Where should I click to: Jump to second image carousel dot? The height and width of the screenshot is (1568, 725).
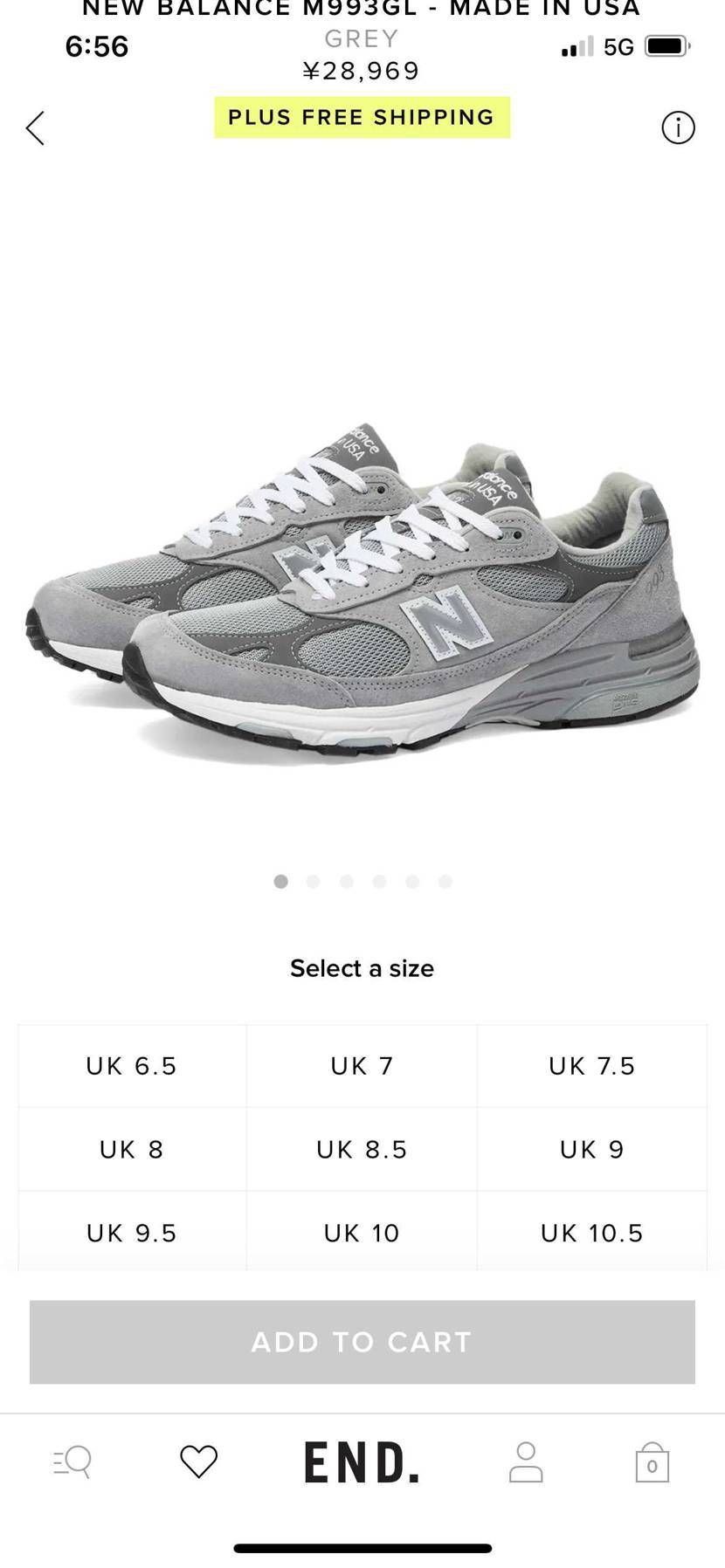[x=314, y=882]
